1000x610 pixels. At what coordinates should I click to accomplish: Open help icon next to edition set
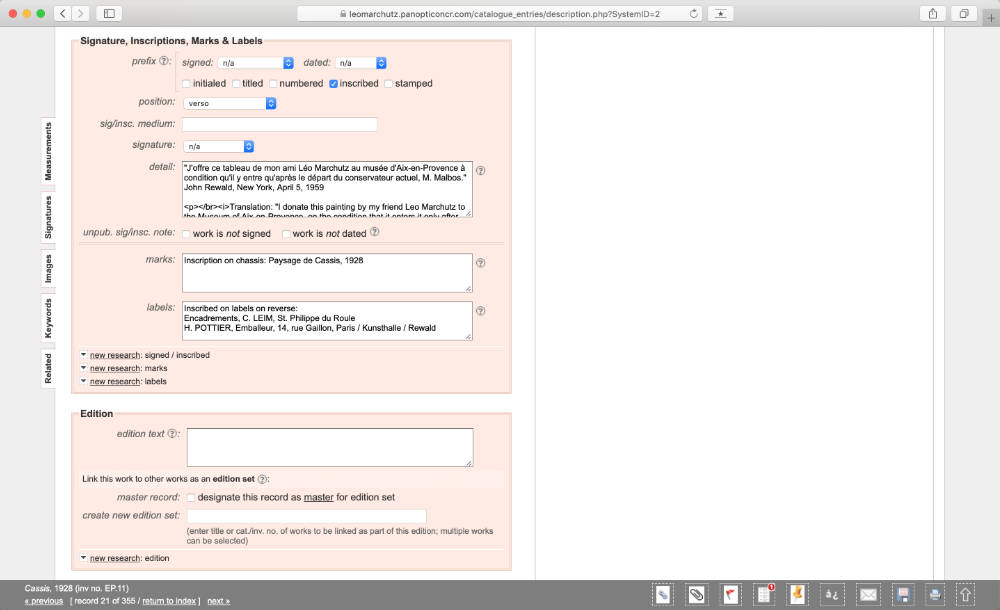[x=262, y=479]
